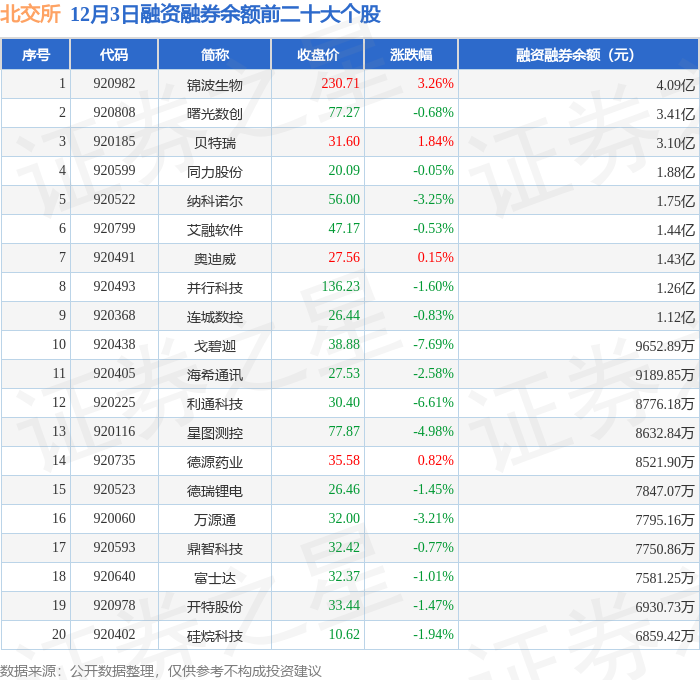Select stock code 920368
Screen dimensions: 700x680
[x=114, y=316]
